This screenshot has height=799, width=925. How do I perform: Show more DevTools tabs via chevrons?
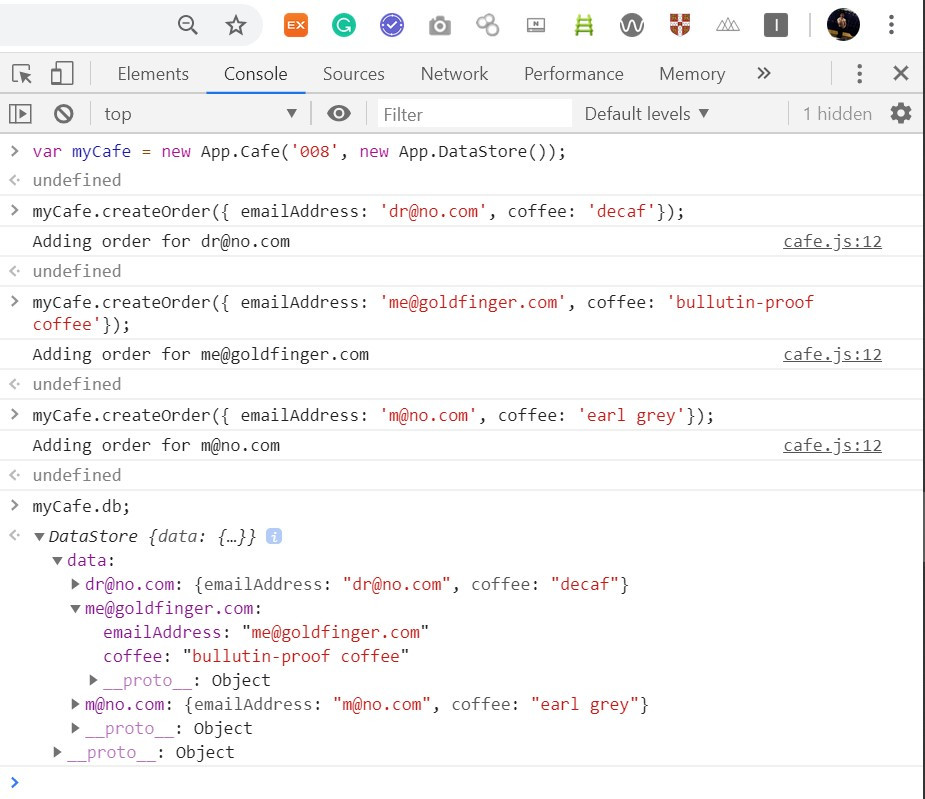click(764, 73)
